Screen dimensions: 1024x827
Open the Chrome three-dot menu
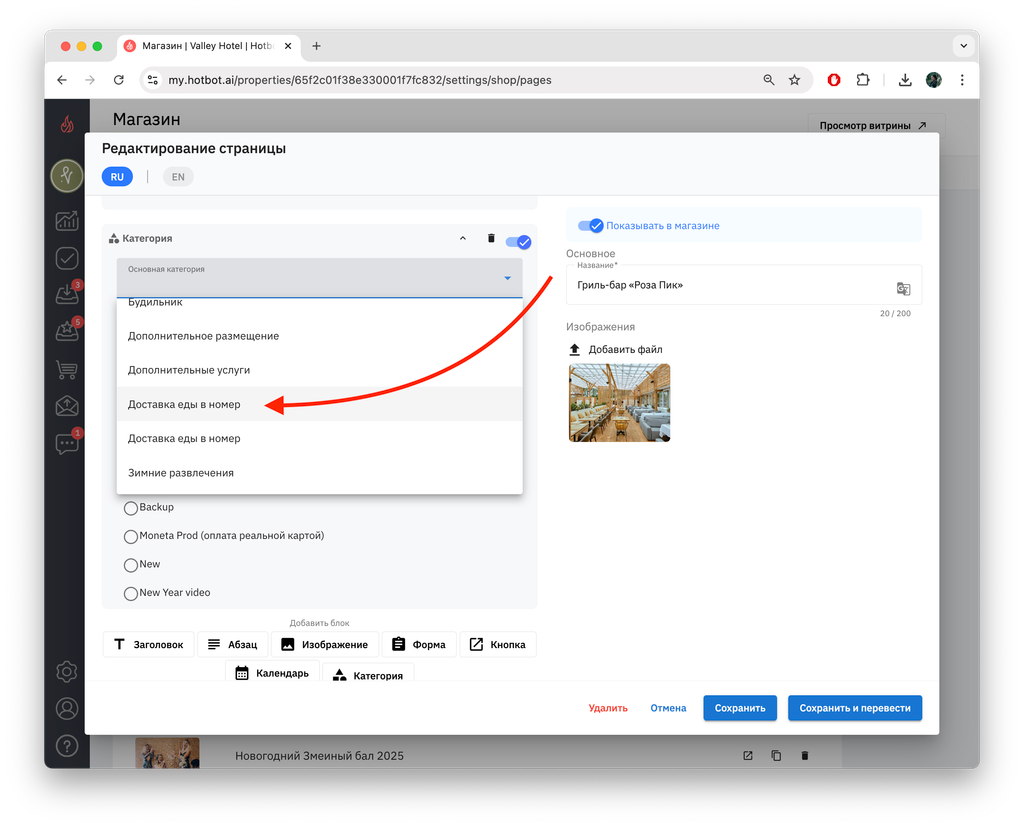(962, 80)
